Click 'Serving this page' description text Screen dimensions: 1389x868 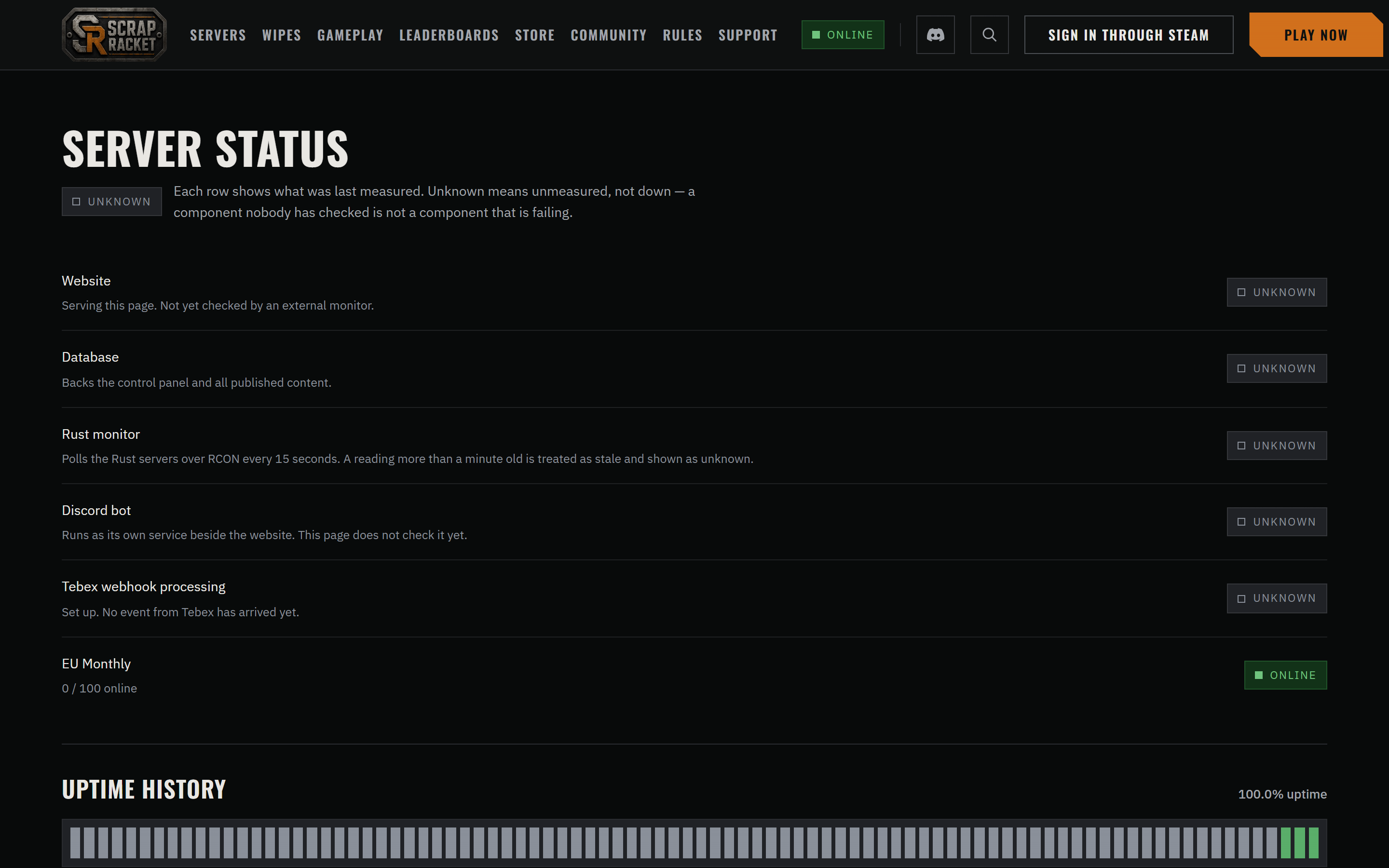pyautogui.click(x=218, y=305)
